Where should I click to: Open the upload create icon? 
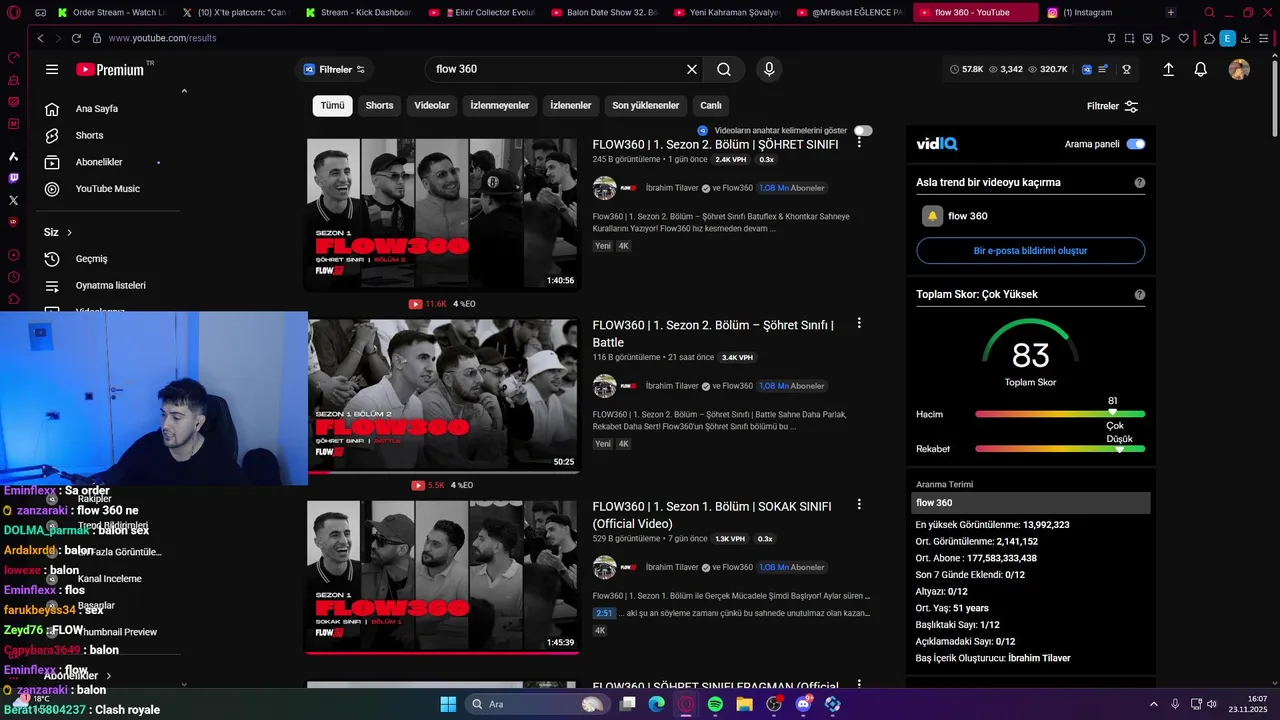(1168, 69)
